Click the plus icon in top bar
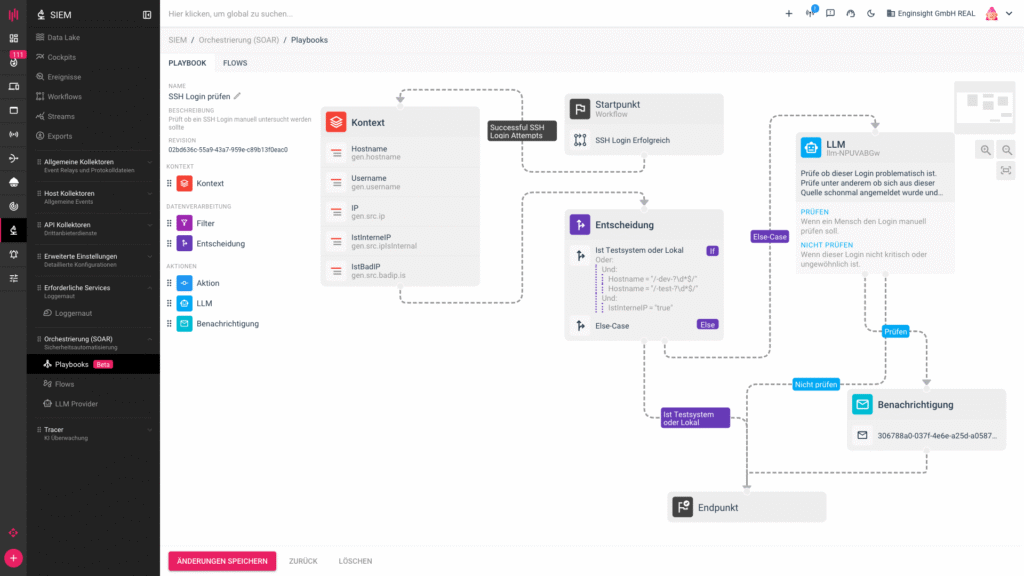The image size is (1024, 576). (788, 14)
